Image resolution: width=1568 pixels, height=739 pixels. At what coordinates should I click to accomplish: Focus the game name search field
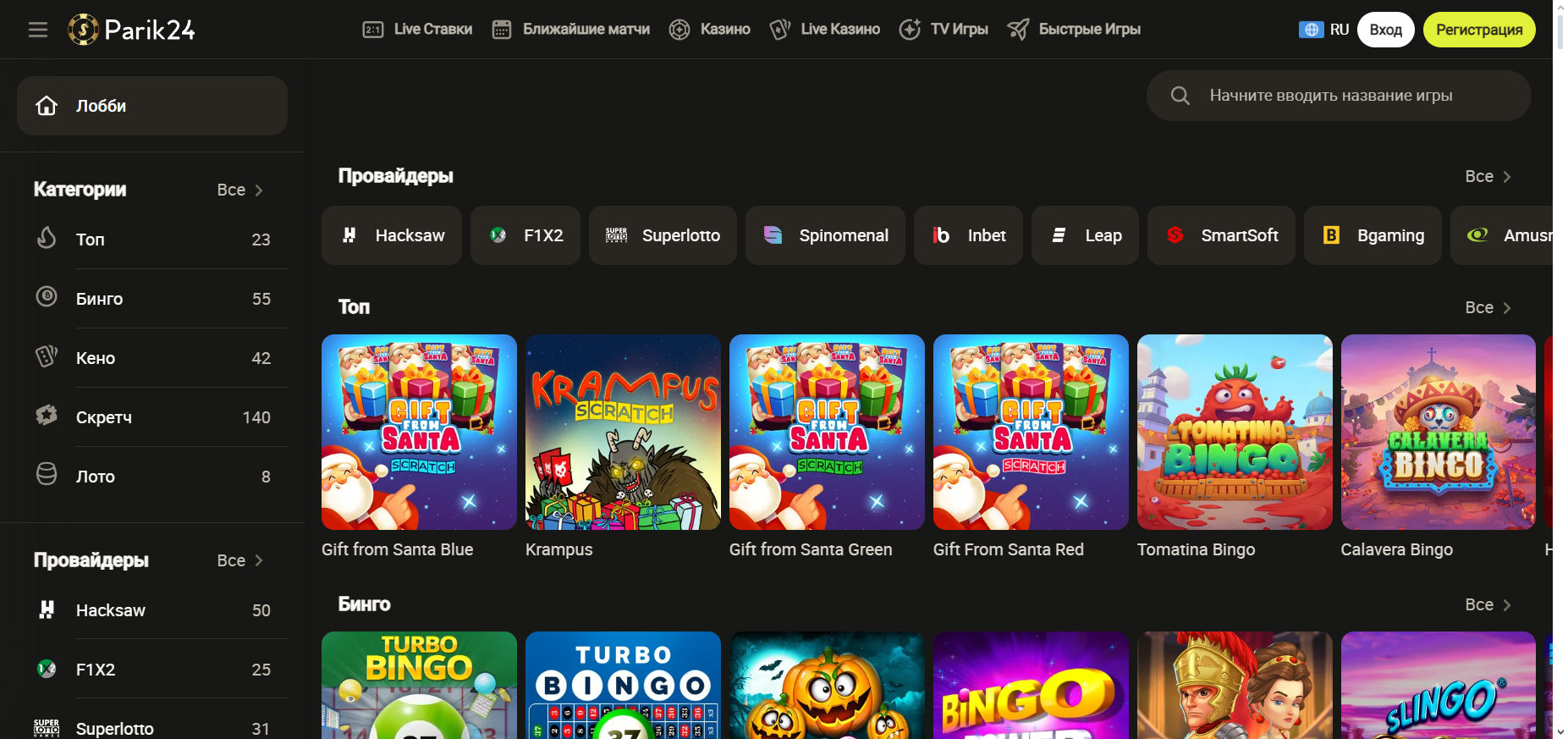tap(1339, 96)
